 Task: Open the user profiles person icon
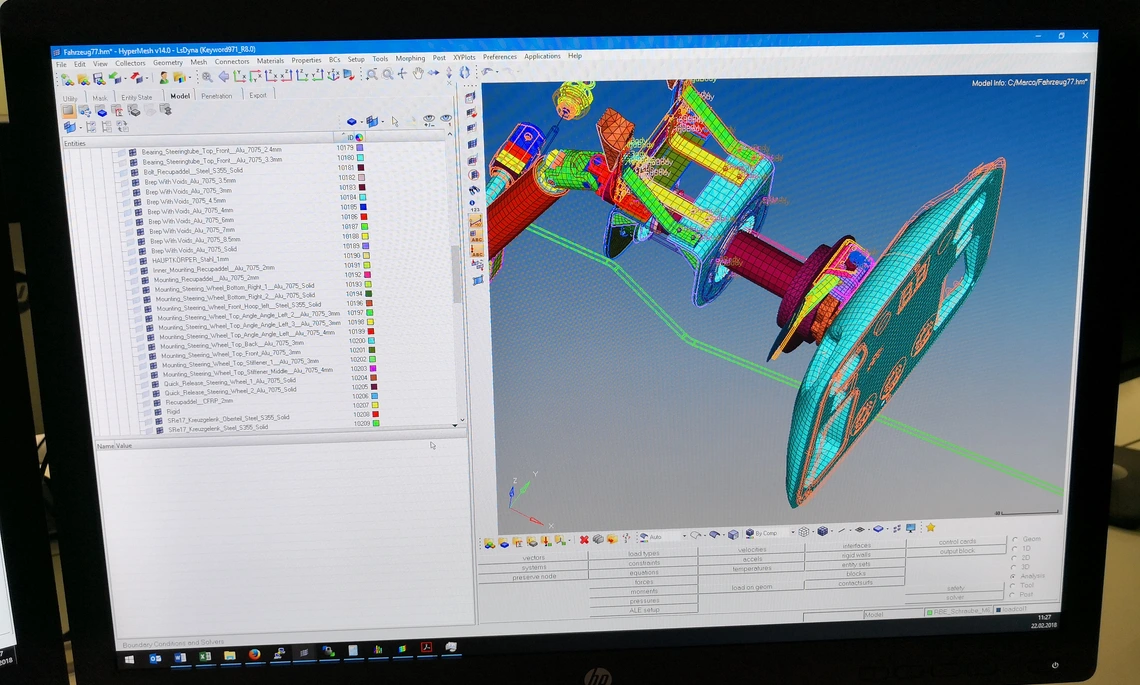pos(164,77)
